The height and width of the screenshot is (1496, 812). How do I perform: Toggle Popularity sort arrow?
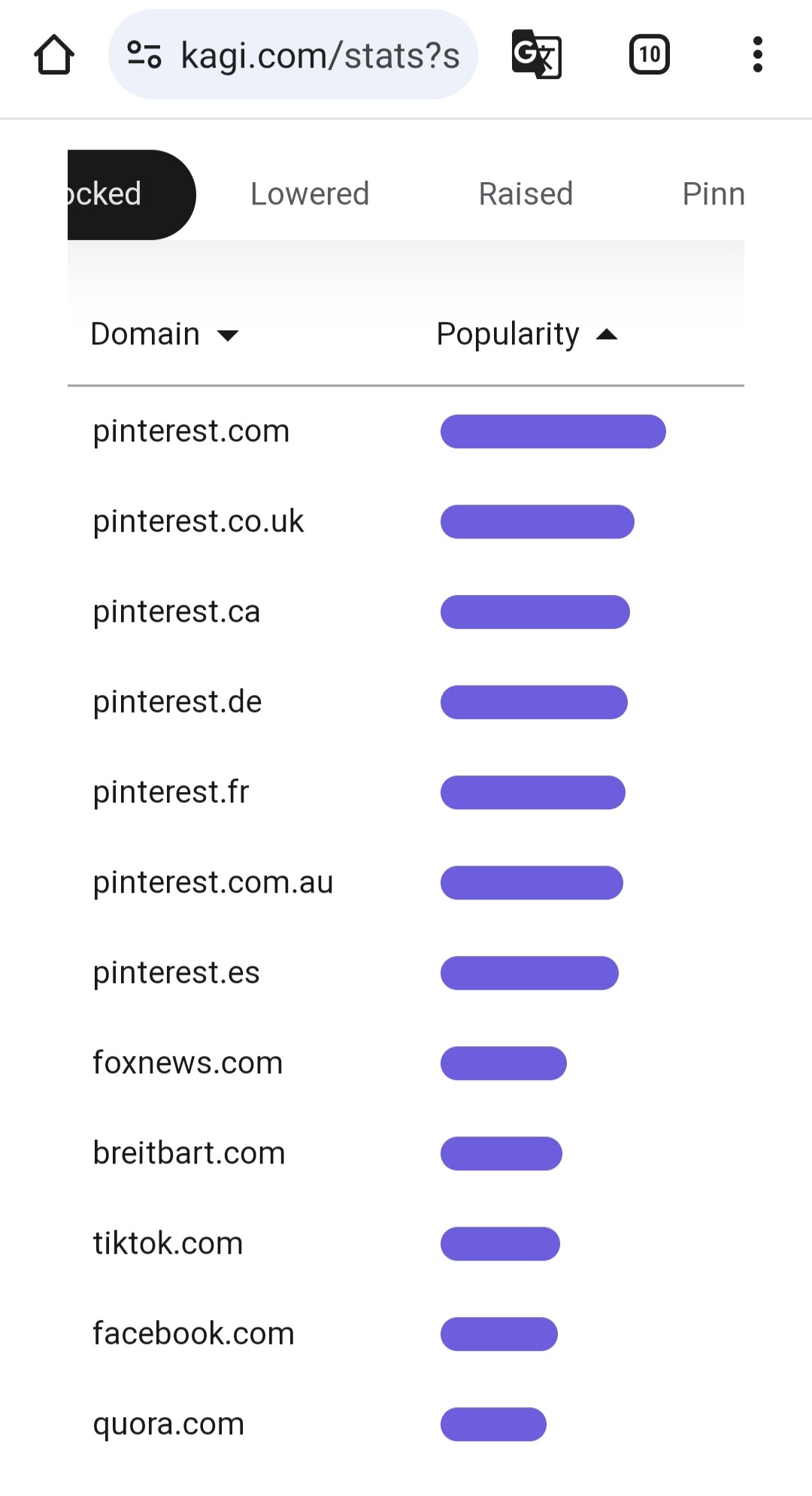pos(607,335)
